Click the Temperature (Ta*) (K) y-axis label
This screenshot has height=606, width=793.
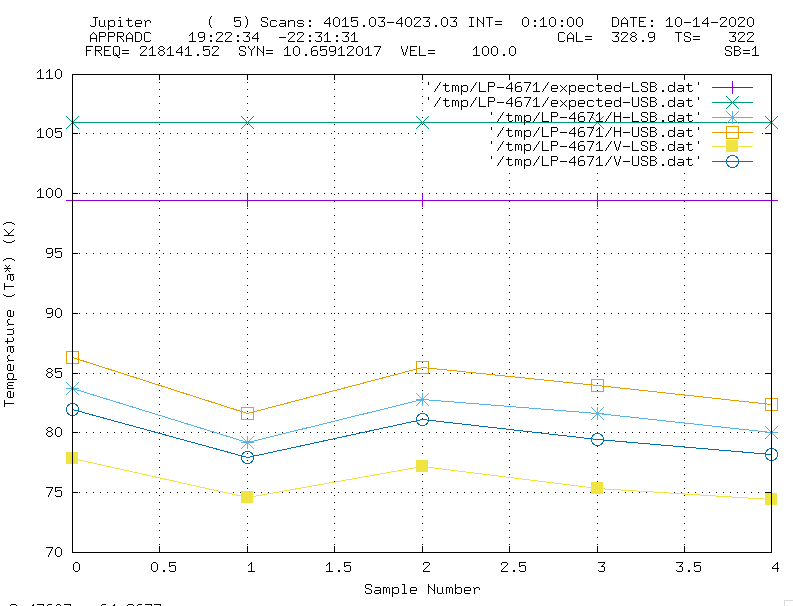coord(10,313)
